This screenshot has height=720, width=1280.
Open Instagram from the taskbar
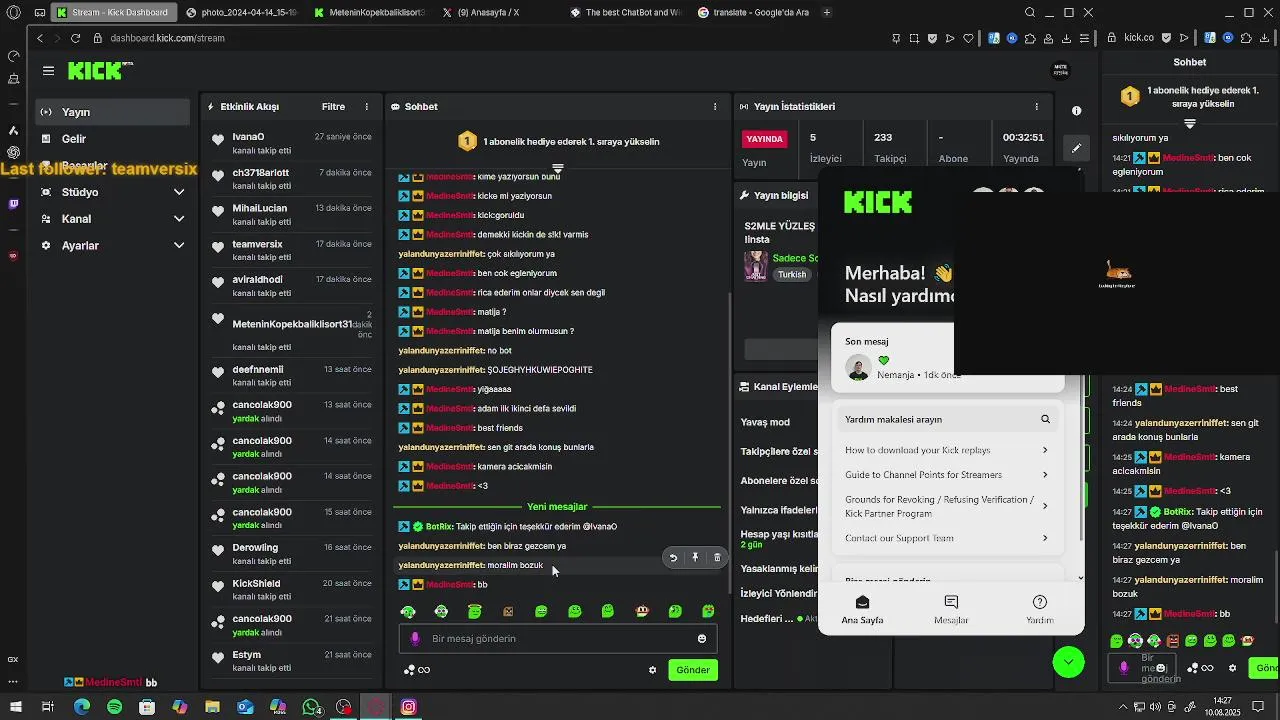409,707
